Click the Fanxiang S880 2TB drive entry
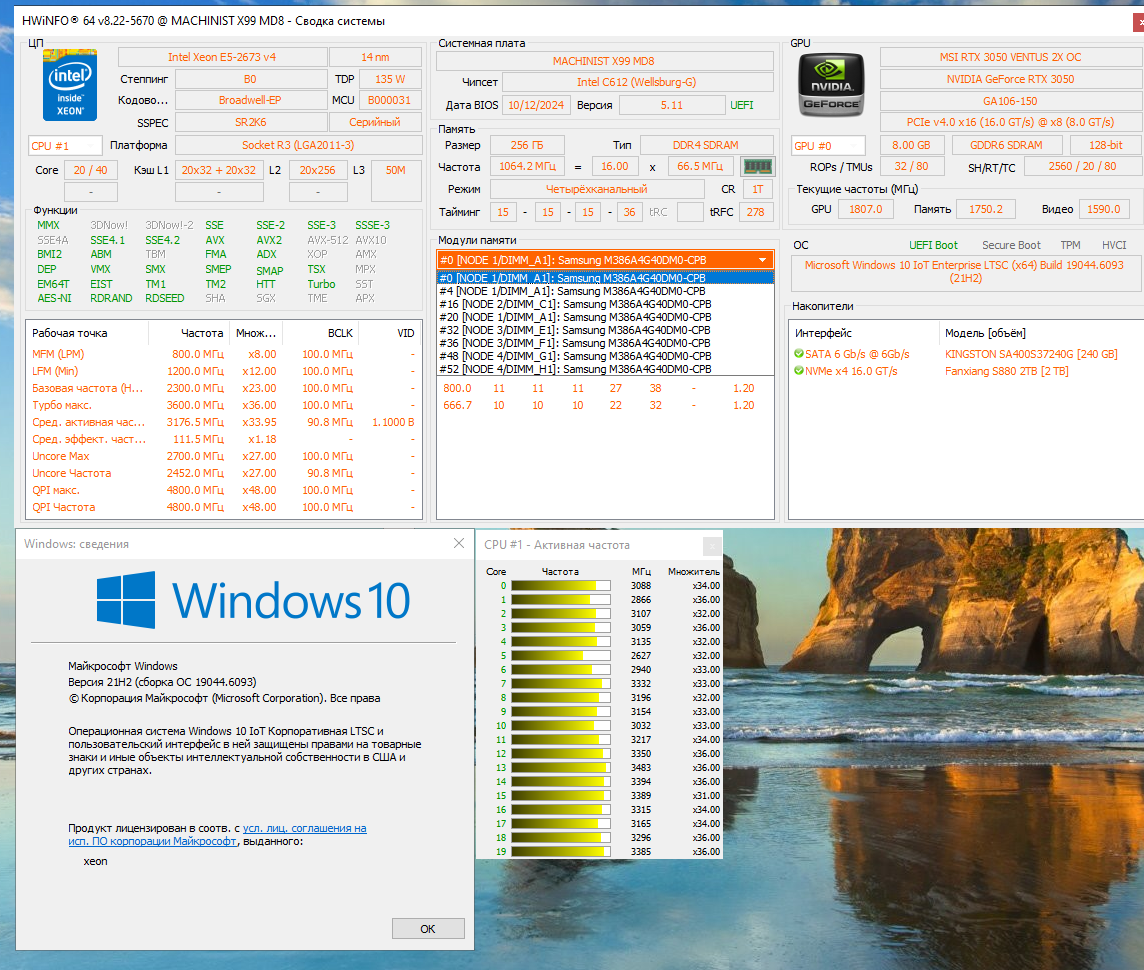Screen dimensions: 1144x970 [1007, 370]
